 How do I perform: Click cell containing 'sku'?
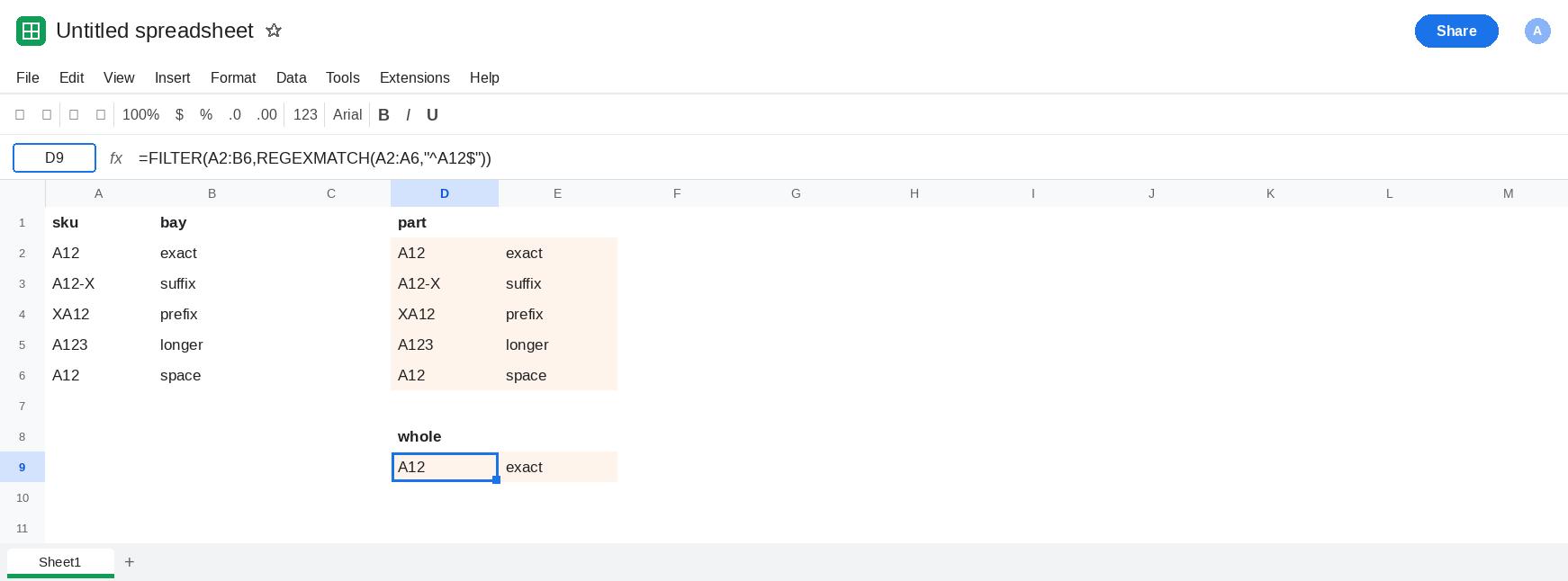coord(99,222)
